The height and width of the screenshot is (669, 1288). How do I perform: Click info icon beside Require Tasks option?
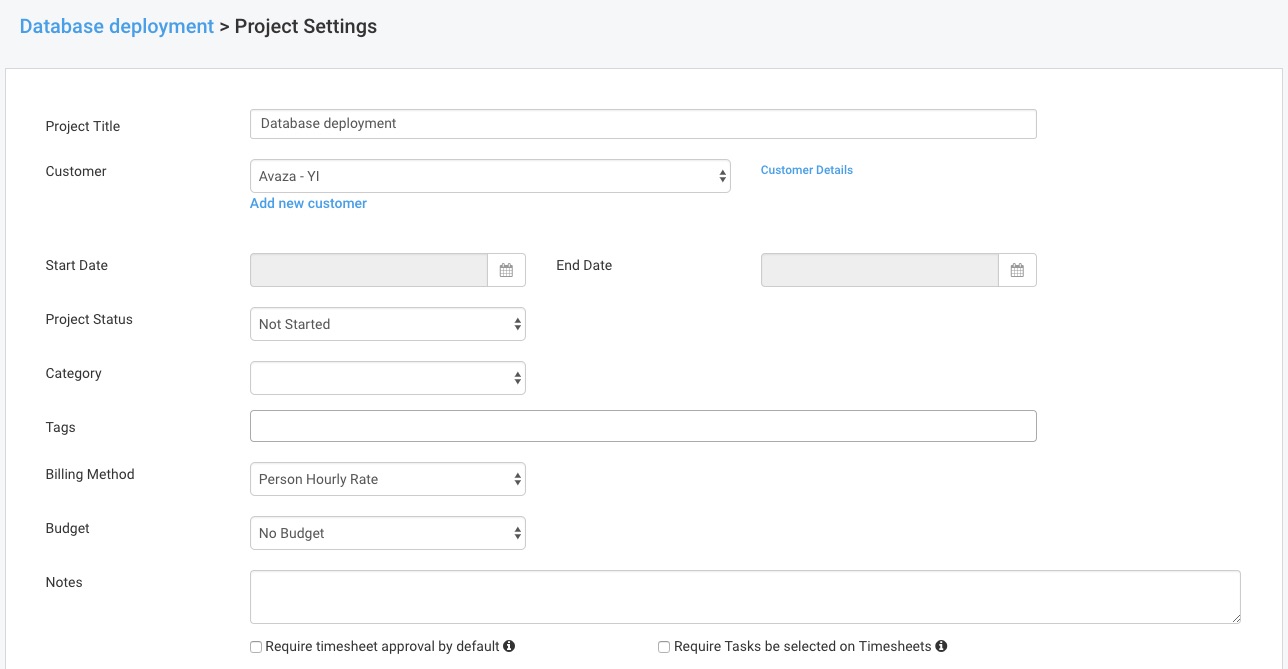point(941,646)
